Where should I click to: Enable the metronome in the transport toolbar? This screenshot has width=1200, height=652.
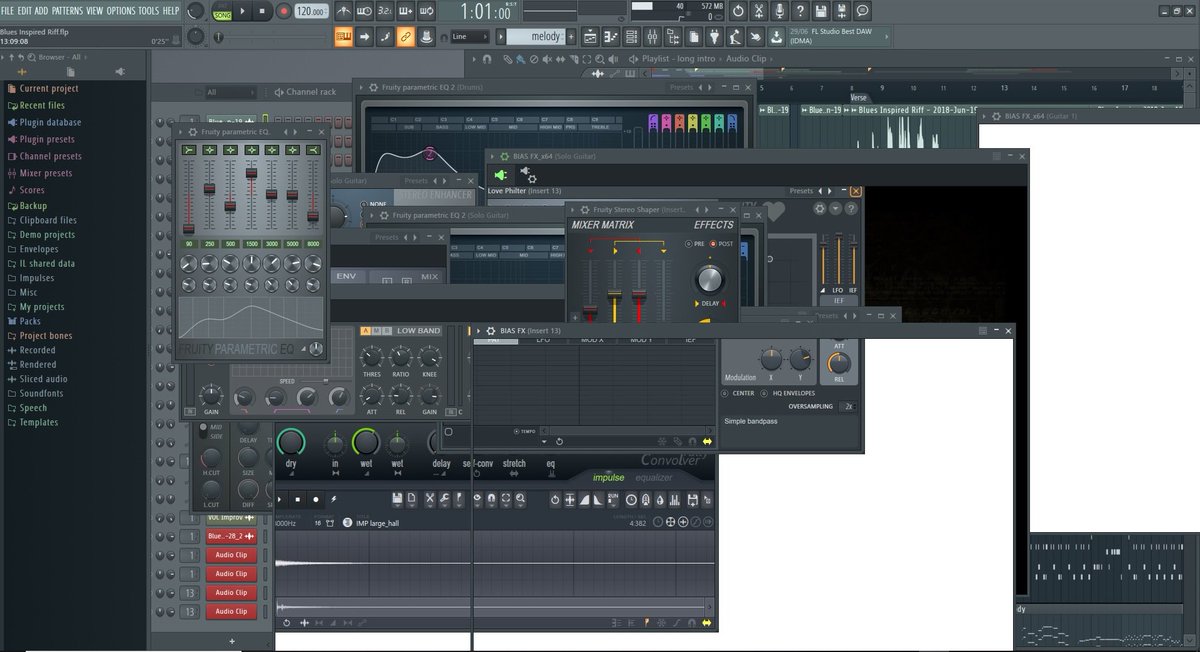coord(343,12)
